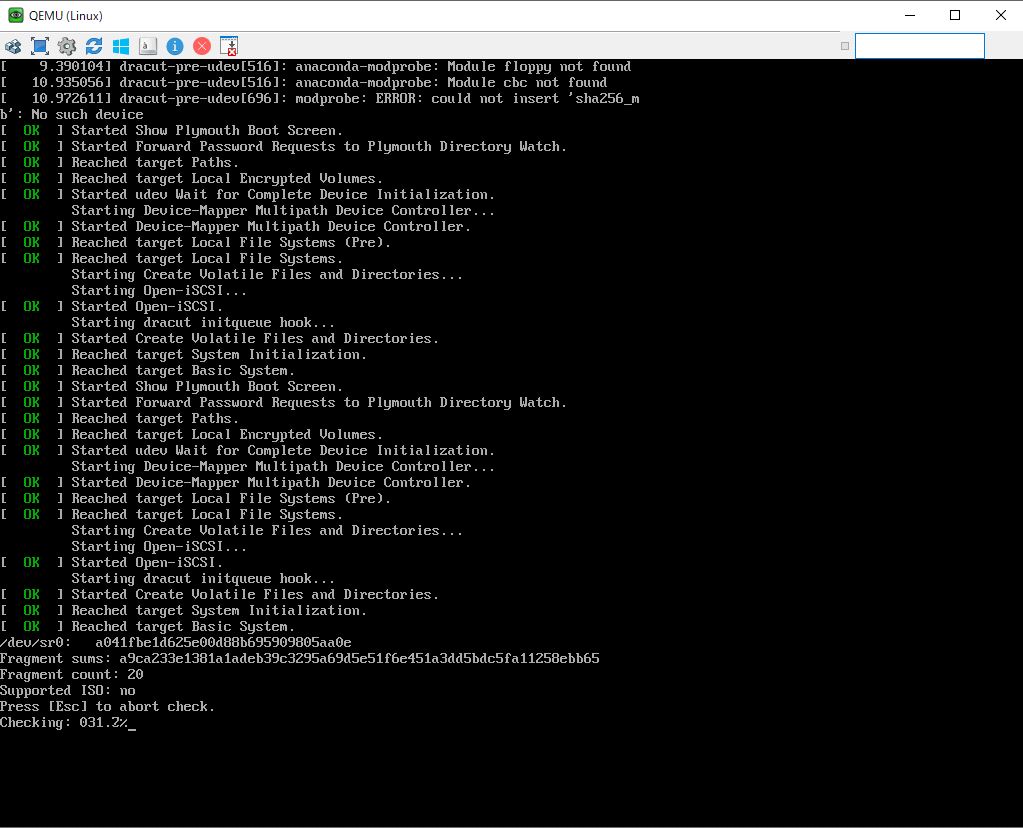The image size is (1023, 828).
Task: Click the QEMU eye icon in title bar
Action: coord(16,15)
